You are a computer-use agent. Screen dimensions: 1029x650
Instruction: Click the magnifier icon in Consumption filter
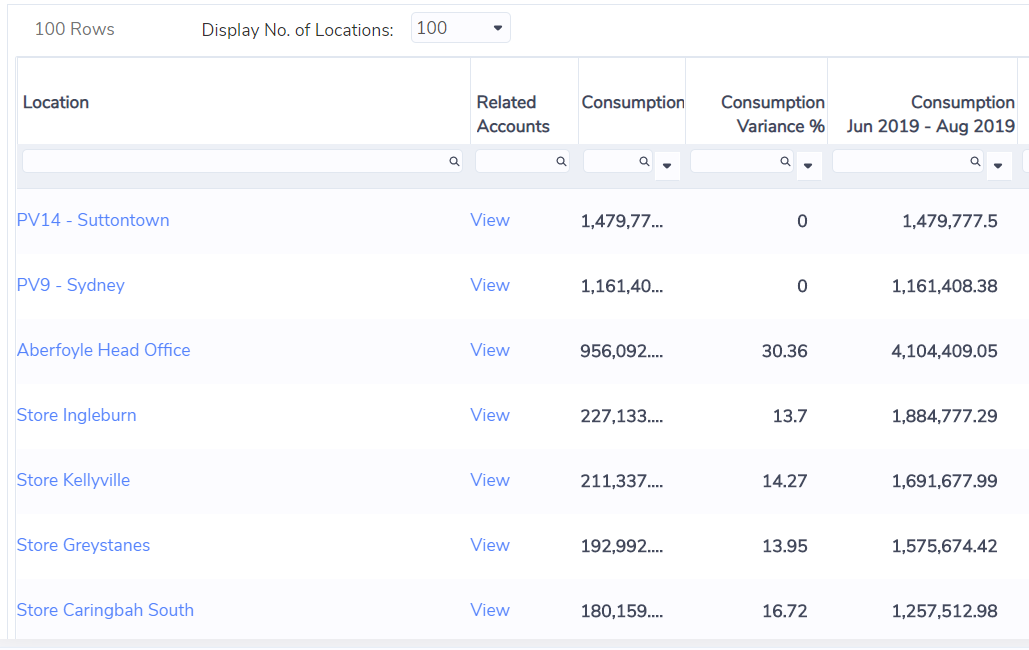coord(644,162)
